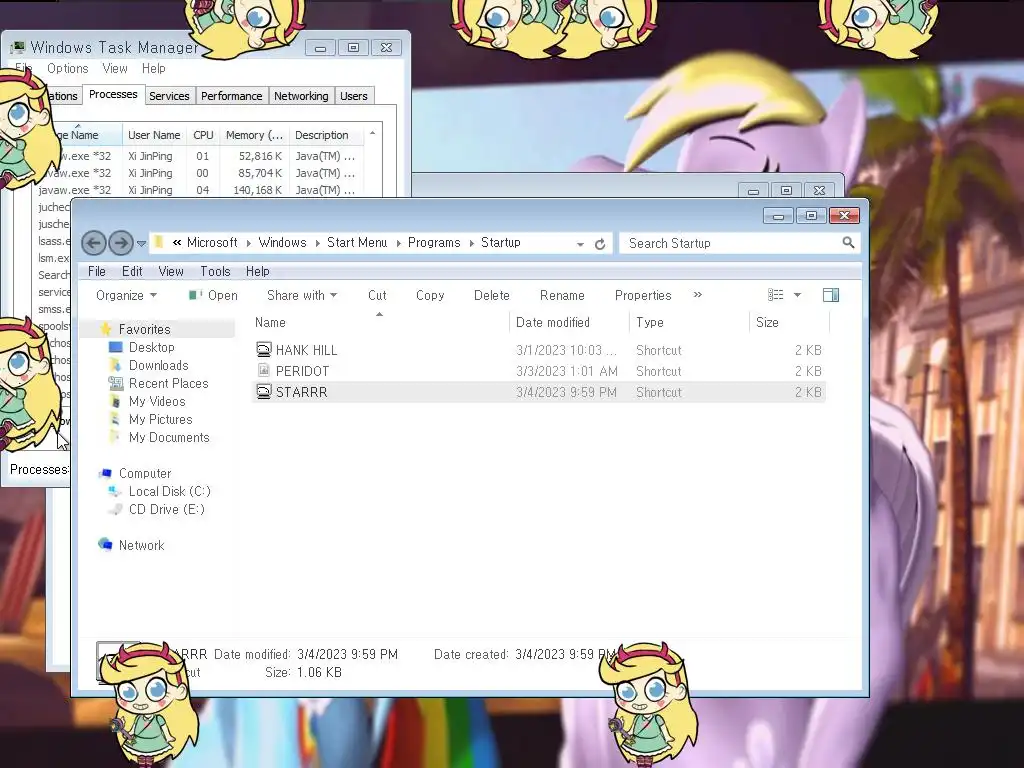
Task: Open the view options dropdown arrow
Action: point(797,295)
